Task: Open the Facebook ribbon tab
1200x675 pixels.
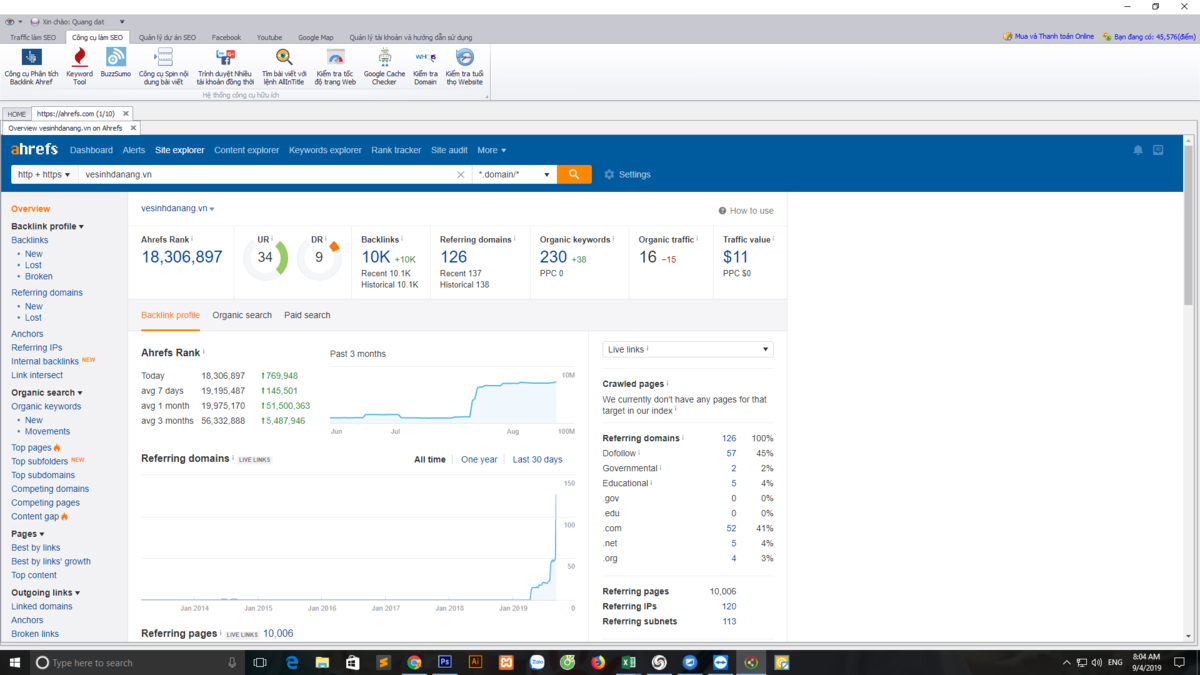Action: click(x=226, y=37)
